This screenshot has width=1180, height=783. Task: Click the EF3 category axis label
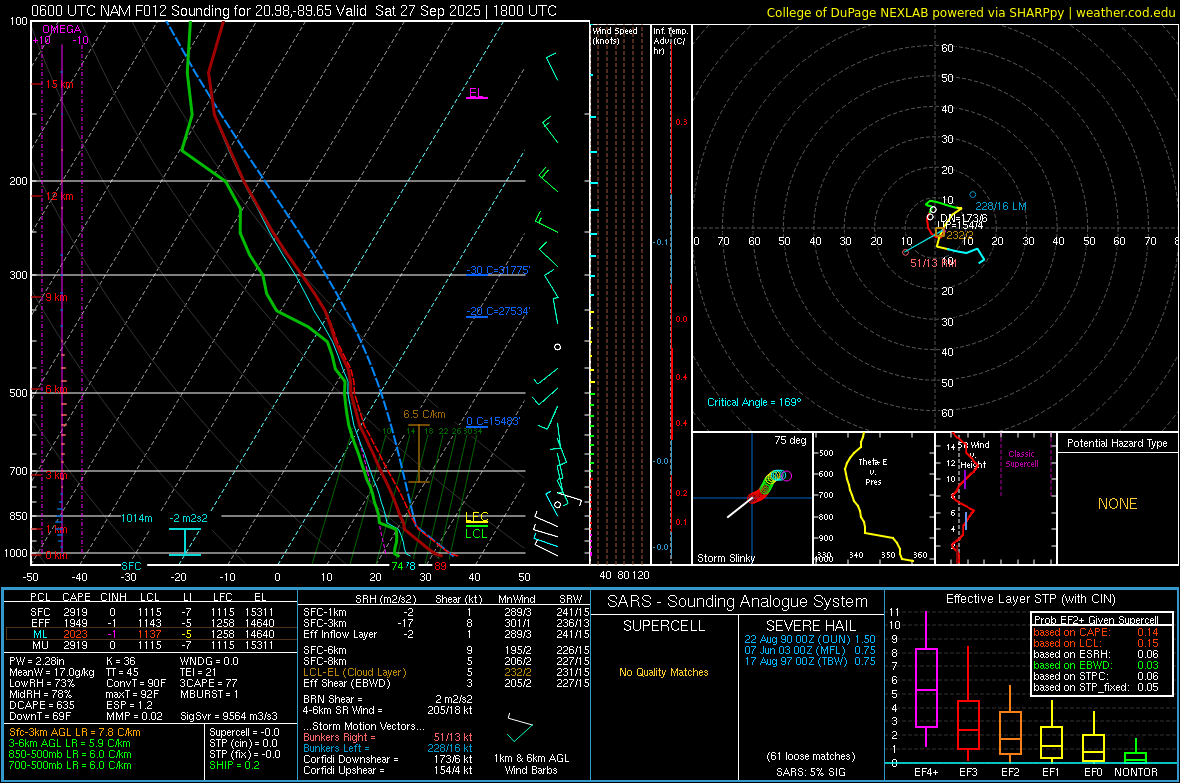[968, 772]
